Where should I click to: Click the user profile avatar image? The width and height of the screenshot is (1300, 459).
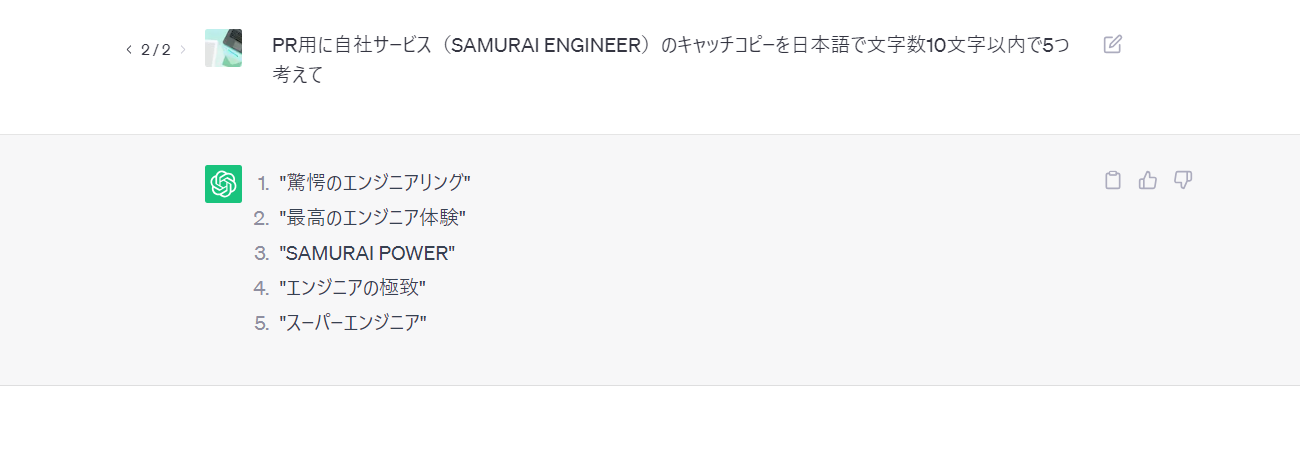pos(223,48)
